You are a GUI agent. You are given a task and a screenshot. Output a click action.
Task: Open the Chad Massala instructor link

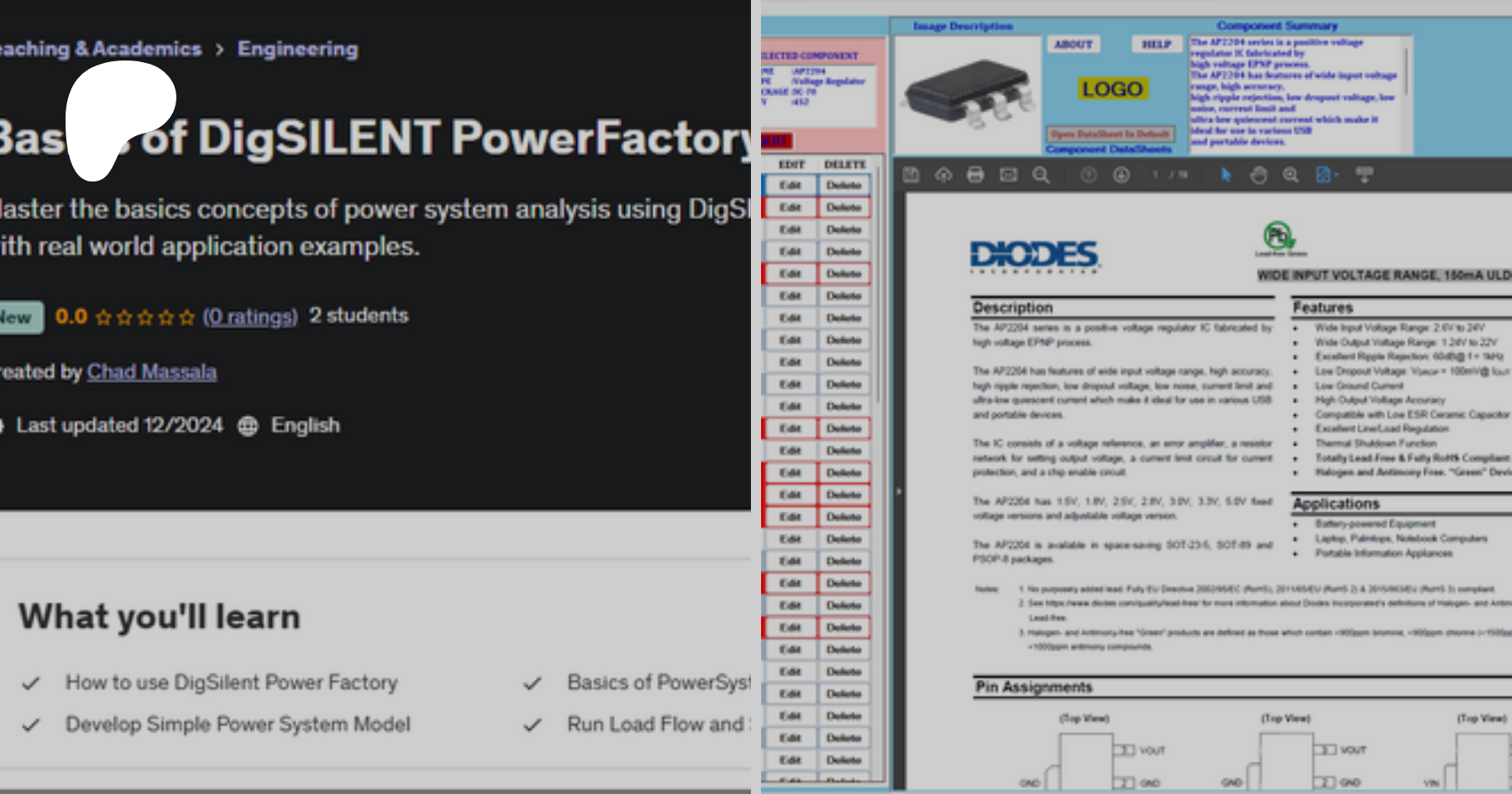(152, 371)
